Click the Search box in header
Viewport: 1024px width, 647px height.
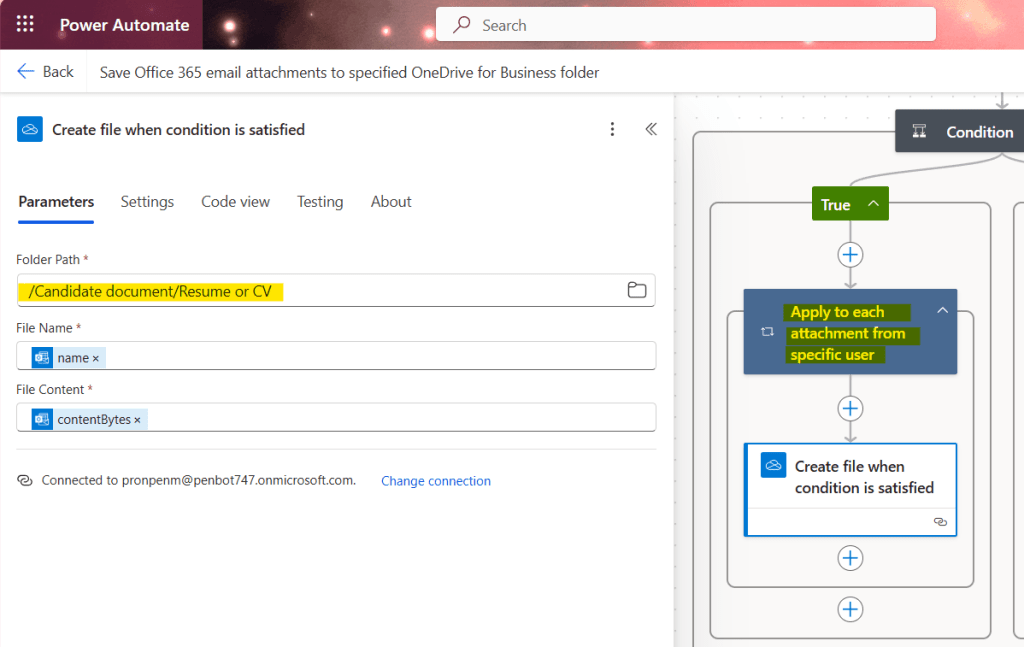pos(685,25)
